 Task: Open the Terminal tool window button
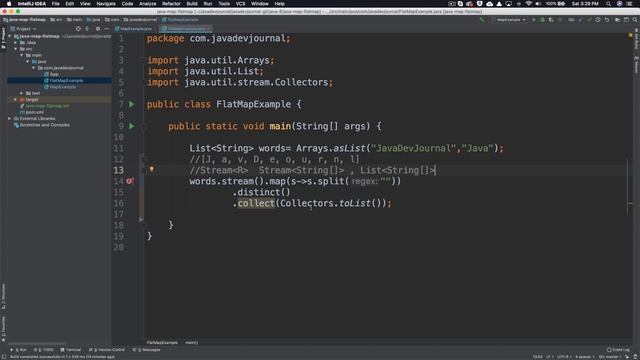(71, 350)
